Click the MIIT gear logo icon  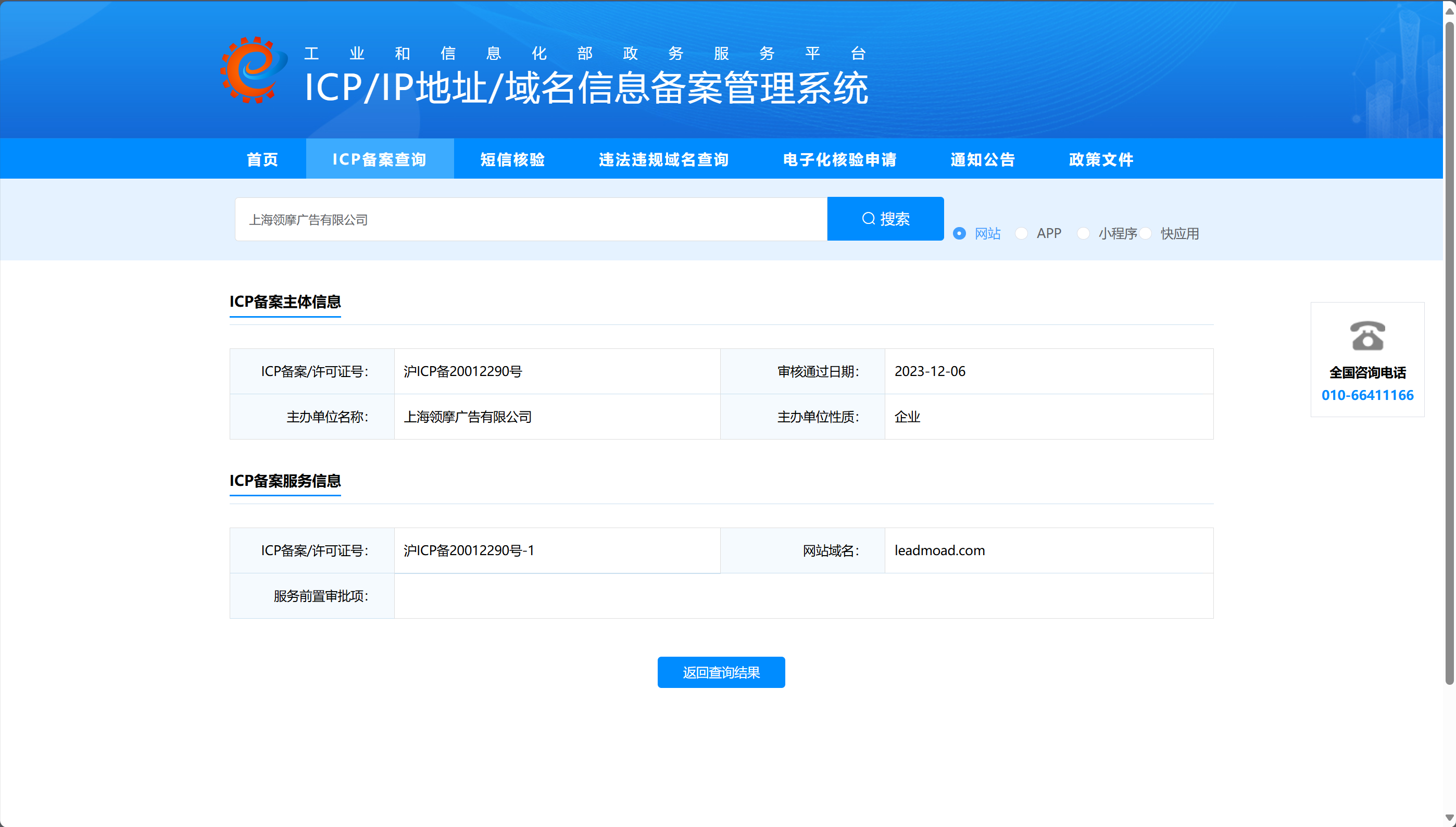coord(254,70)
